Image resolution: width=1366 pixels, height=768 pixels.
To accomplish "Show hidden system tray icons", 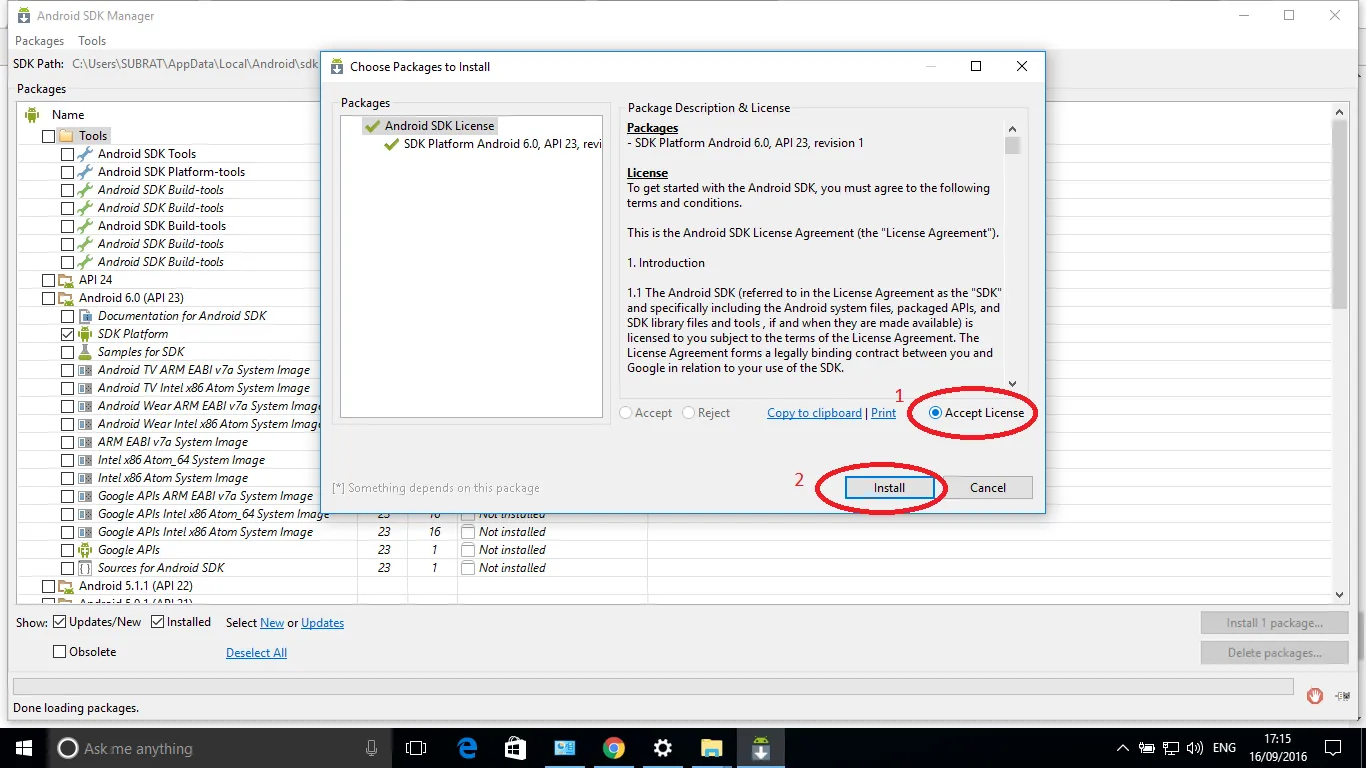I will coord(1123,748).
